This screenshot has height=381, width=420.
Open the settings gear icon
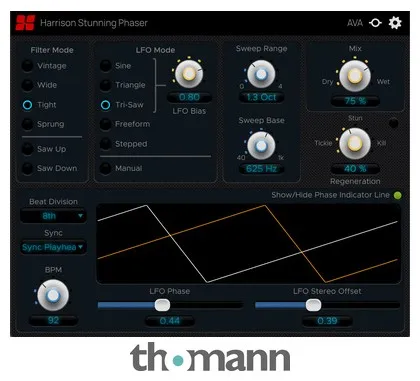(395, 23)
